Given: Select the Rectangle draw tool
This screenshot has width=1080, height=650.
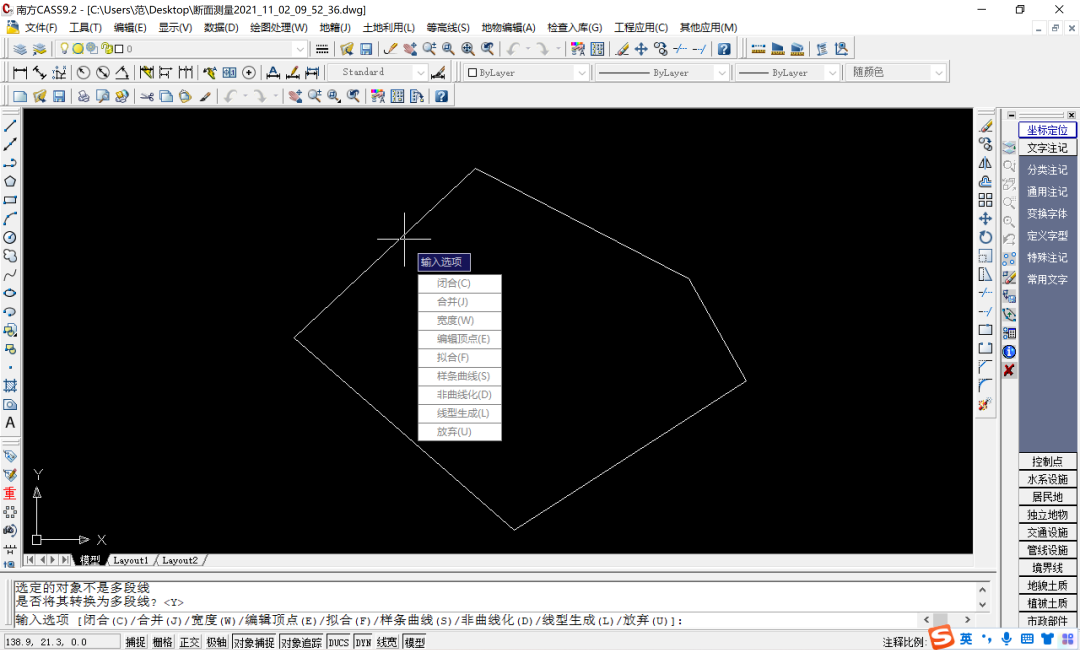Looking at the screenshot, I should (x=10, y=200).
